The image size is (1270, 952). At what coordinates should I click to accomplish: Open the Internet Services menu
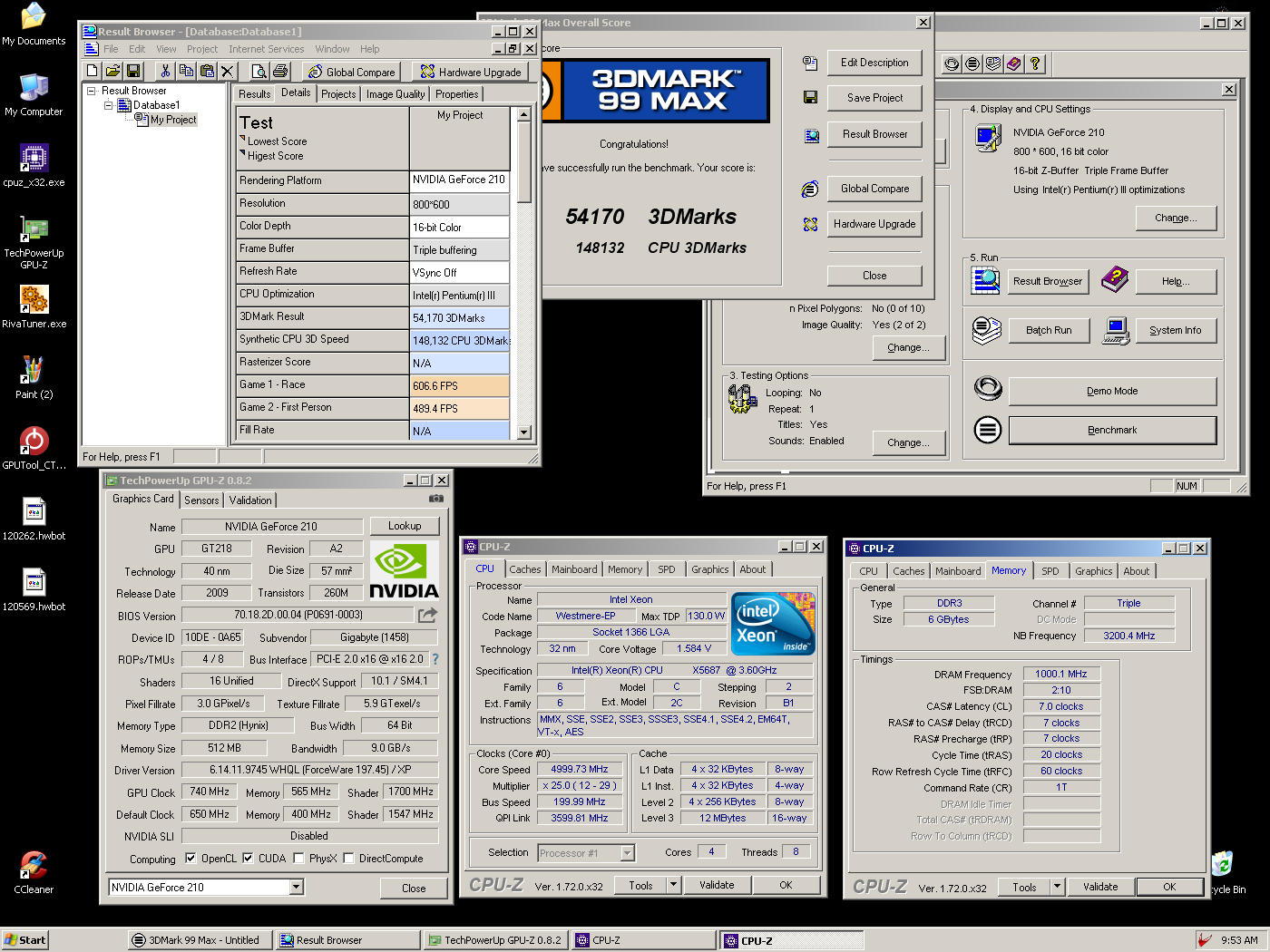click(x=266, y=49)
